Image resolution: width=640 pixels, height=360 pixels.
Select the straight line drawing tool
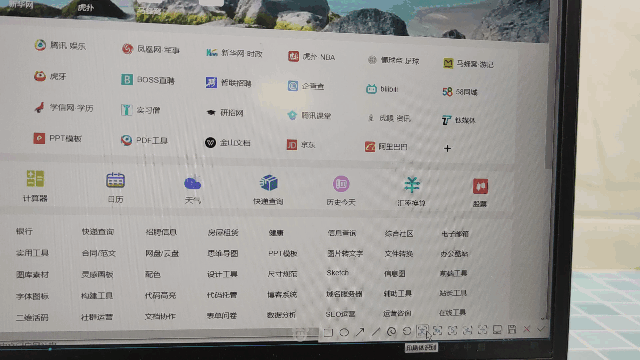376,332
